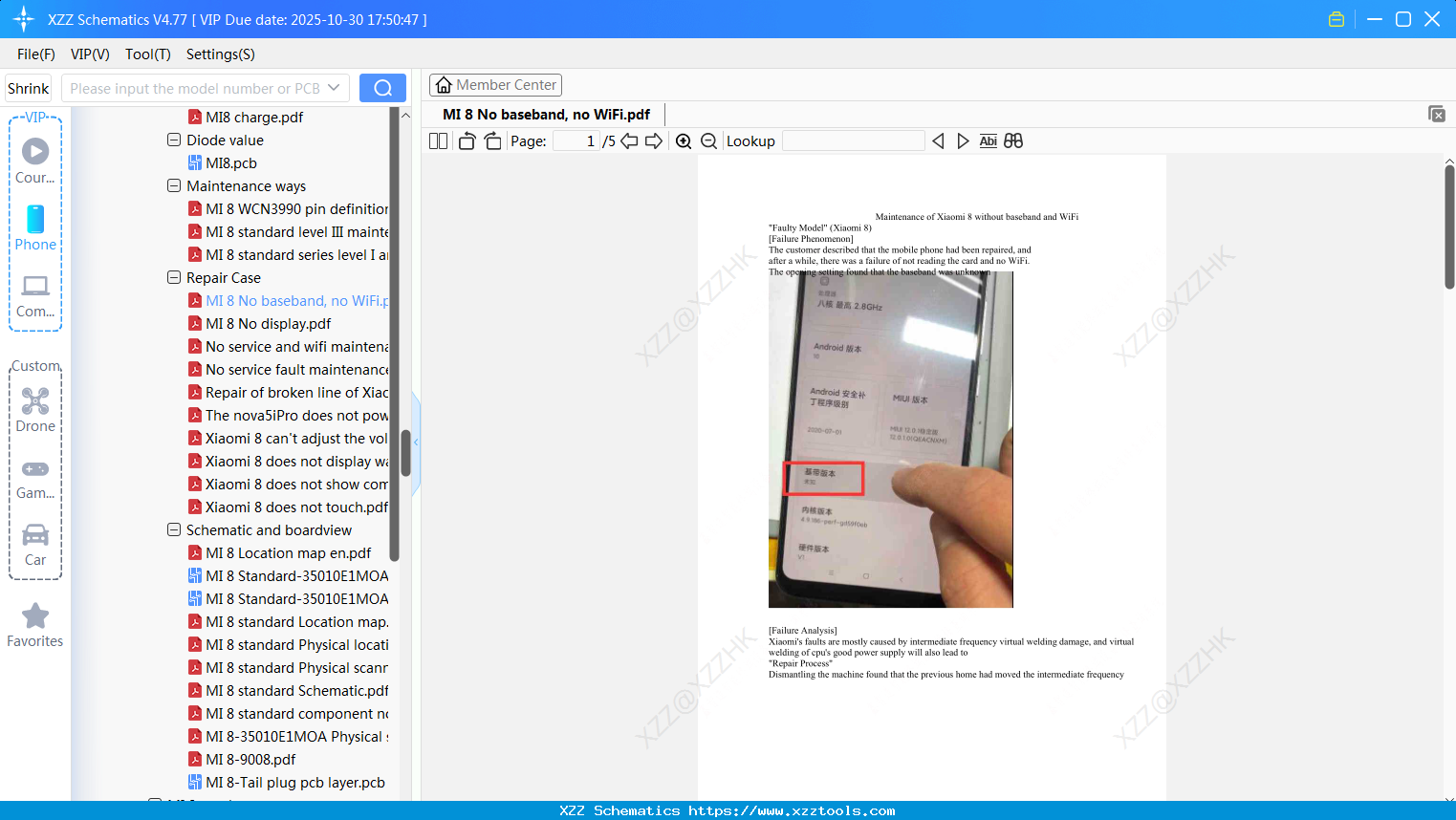Click the PDF viewer vertical scrollbar

pos(1449,227)
